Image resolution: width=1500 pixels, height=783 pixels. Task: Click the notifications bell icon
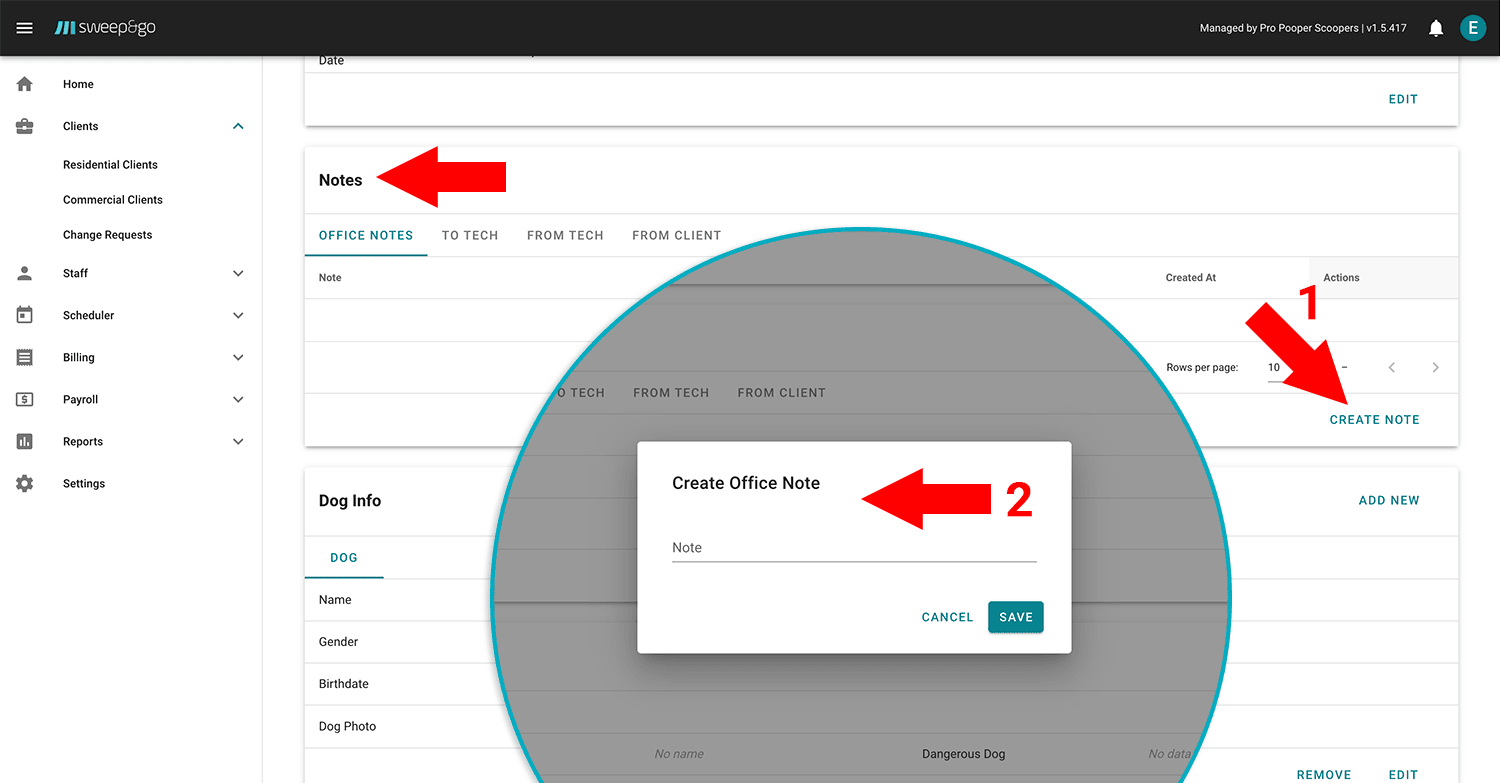[x=1436, y=28]
